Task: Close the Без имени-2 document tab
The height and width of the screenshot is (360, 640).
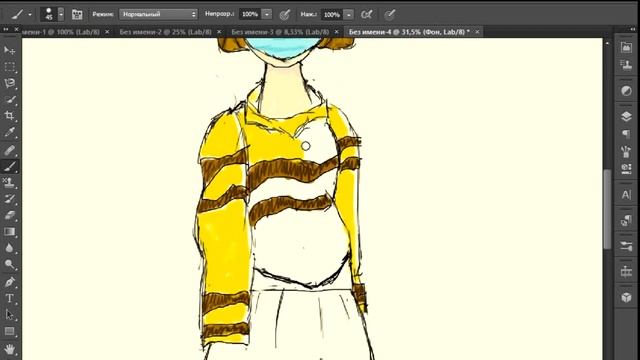Action: pos(219,31)
